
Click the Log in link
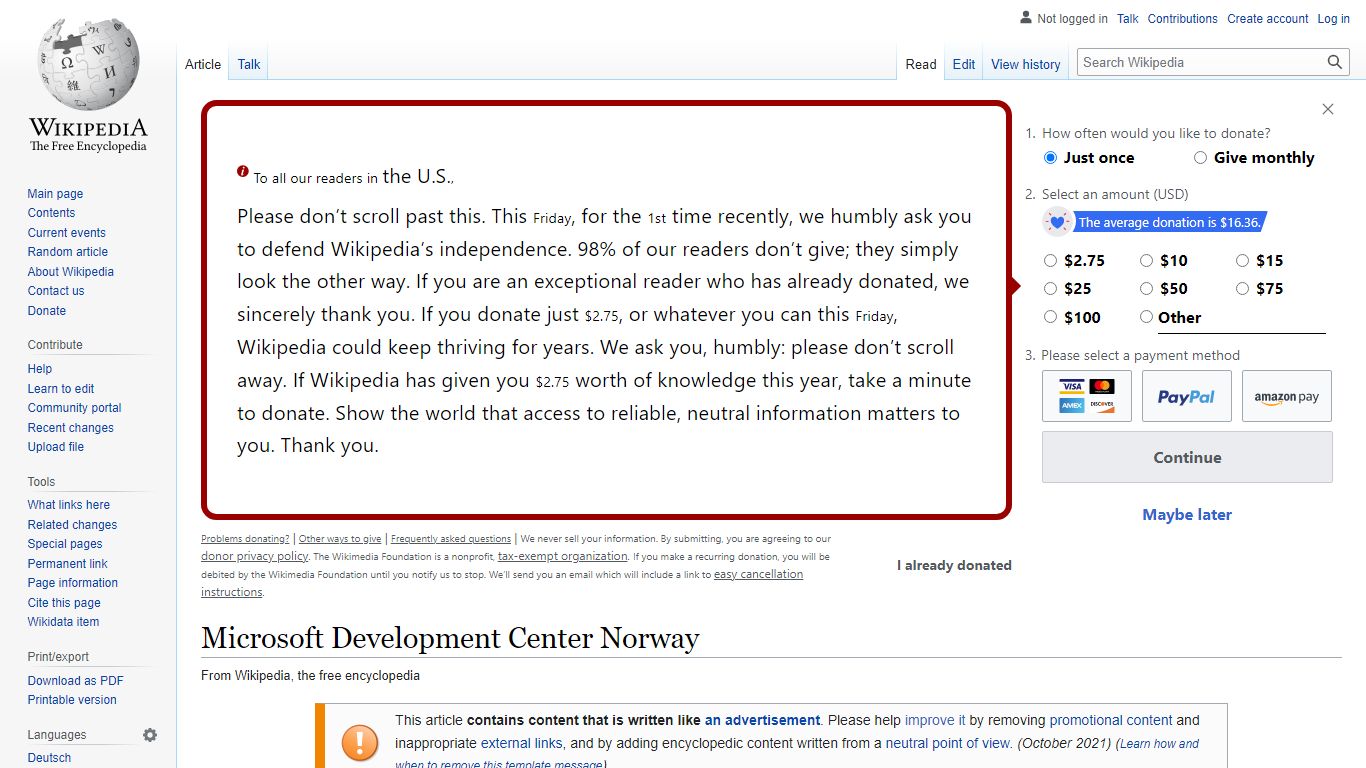click(x=1334, y=19)
